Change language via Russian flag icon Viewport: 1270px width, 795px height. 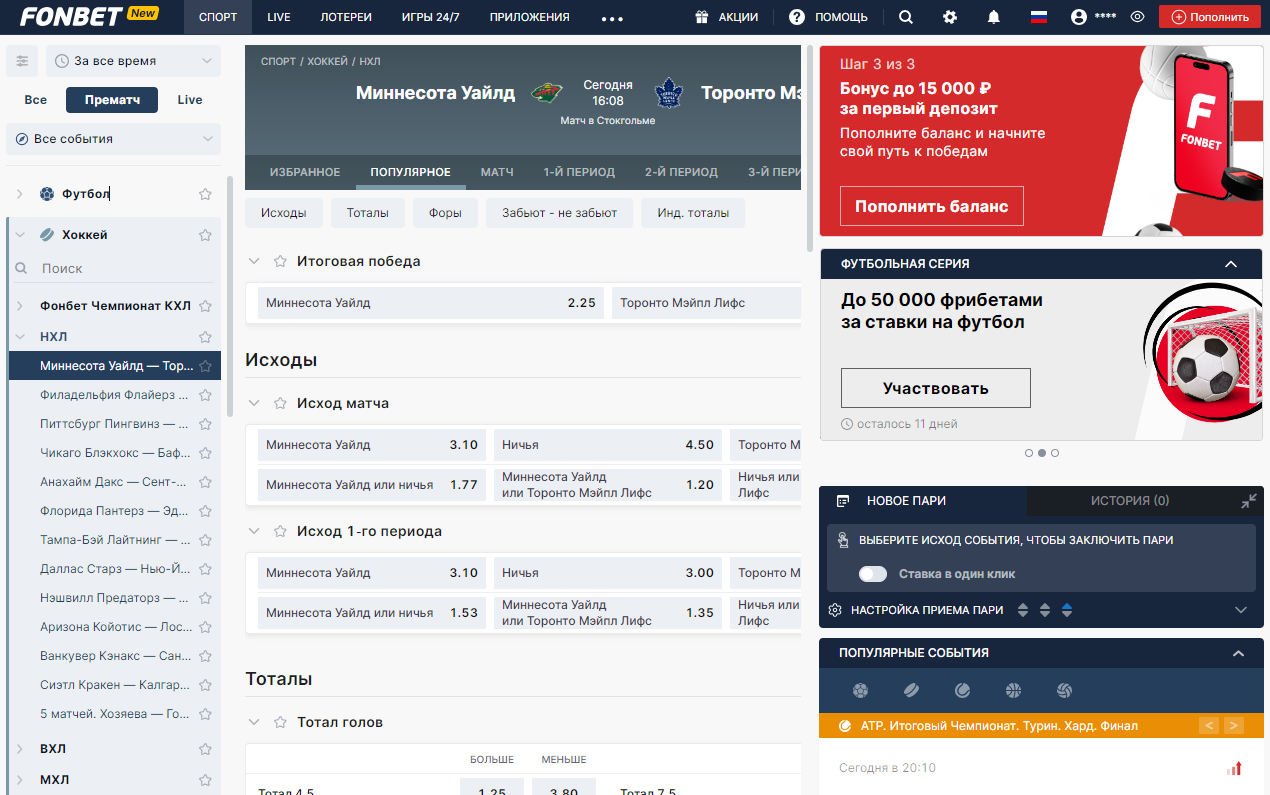(x=1039, y=17)
